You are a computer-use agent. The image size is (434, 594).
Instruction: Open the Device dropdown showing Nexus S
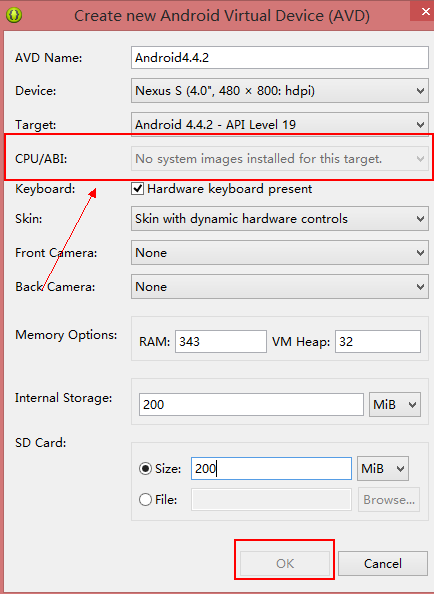point(280,91)
